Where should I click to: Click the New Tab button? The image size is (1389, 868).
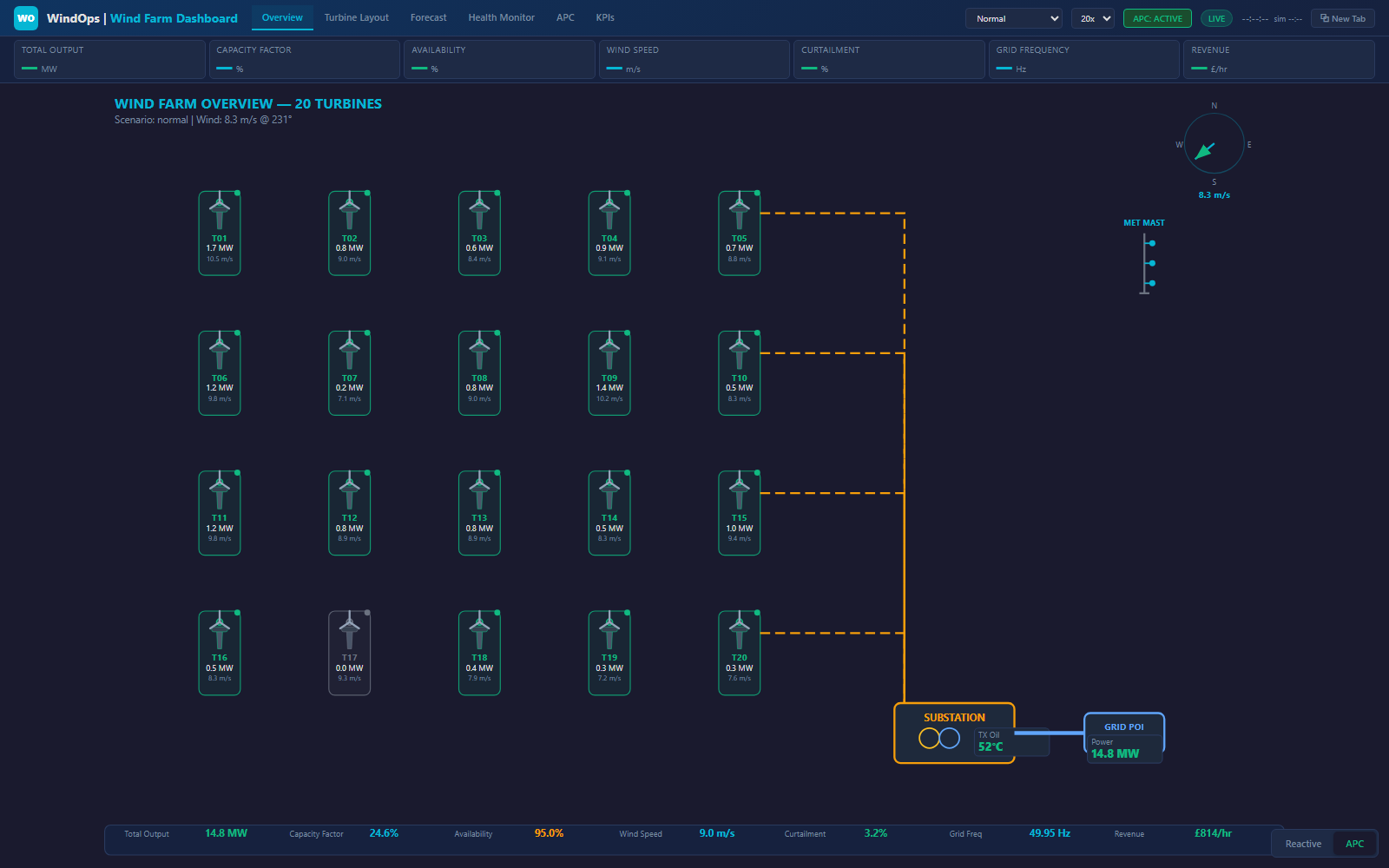1342,18
